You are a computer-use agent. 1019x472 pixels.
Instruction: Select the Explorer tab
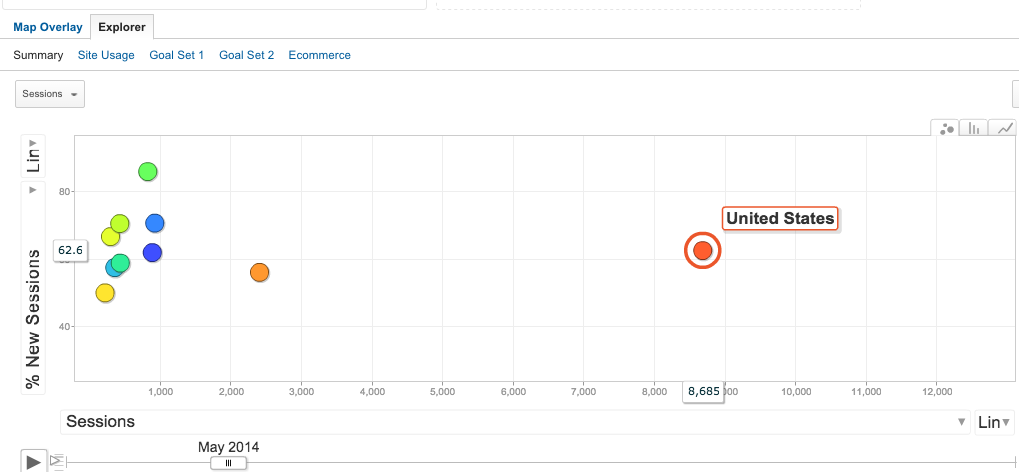[122, 27]
